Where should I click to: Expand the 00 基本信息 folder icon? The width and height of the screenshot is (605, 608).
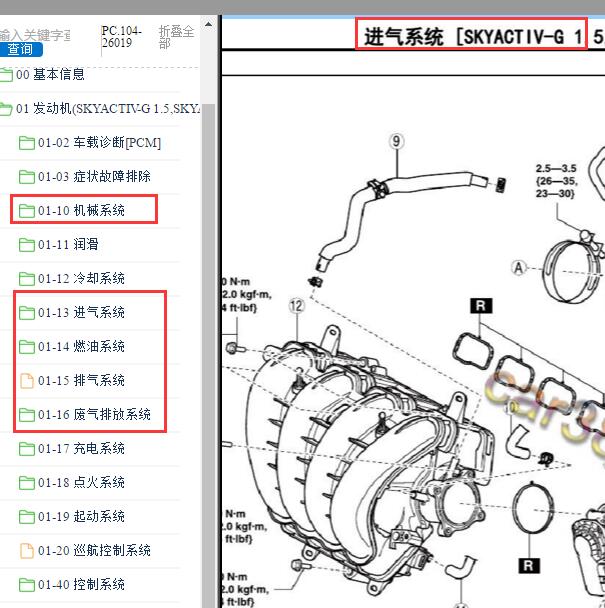click(6, 74)
